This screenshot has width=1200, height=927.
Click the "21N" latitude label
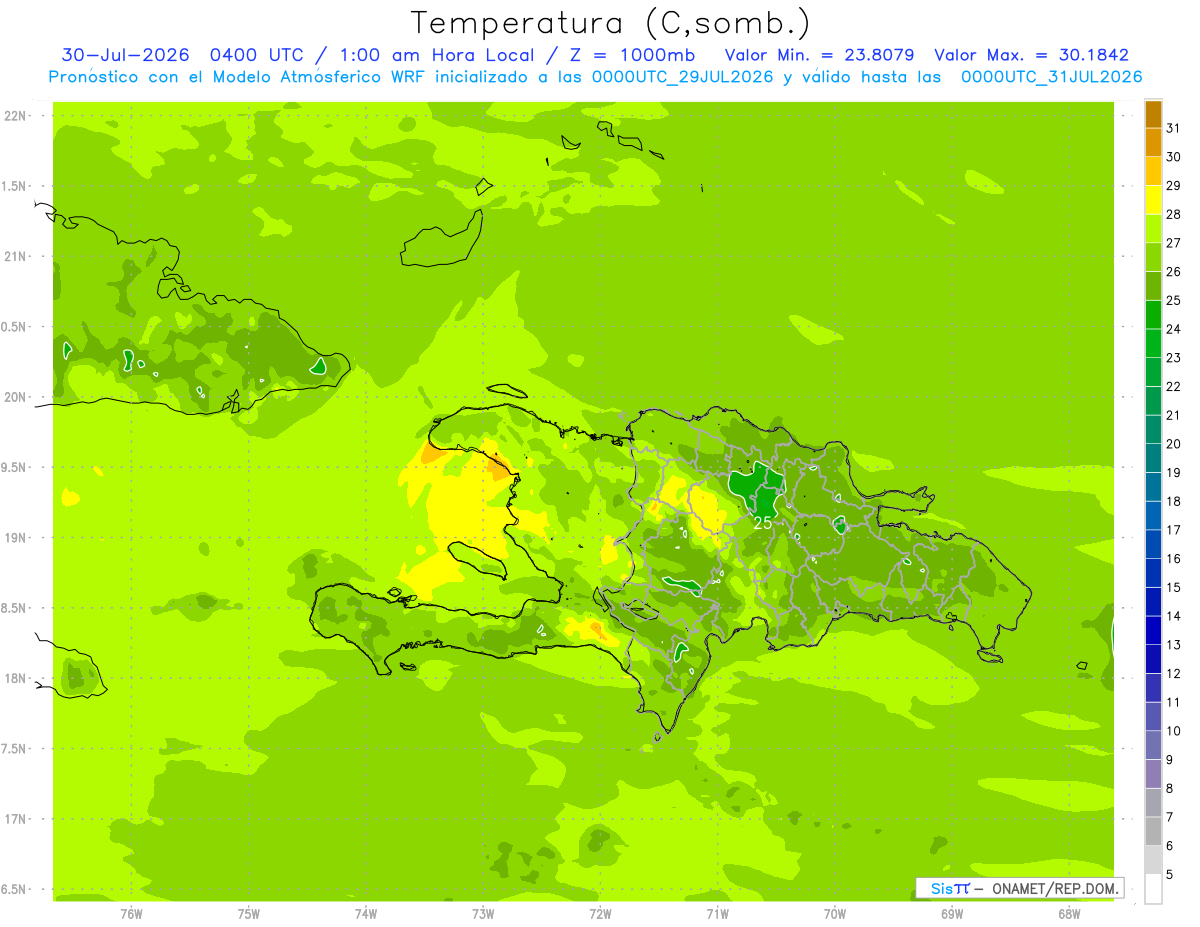17,257
